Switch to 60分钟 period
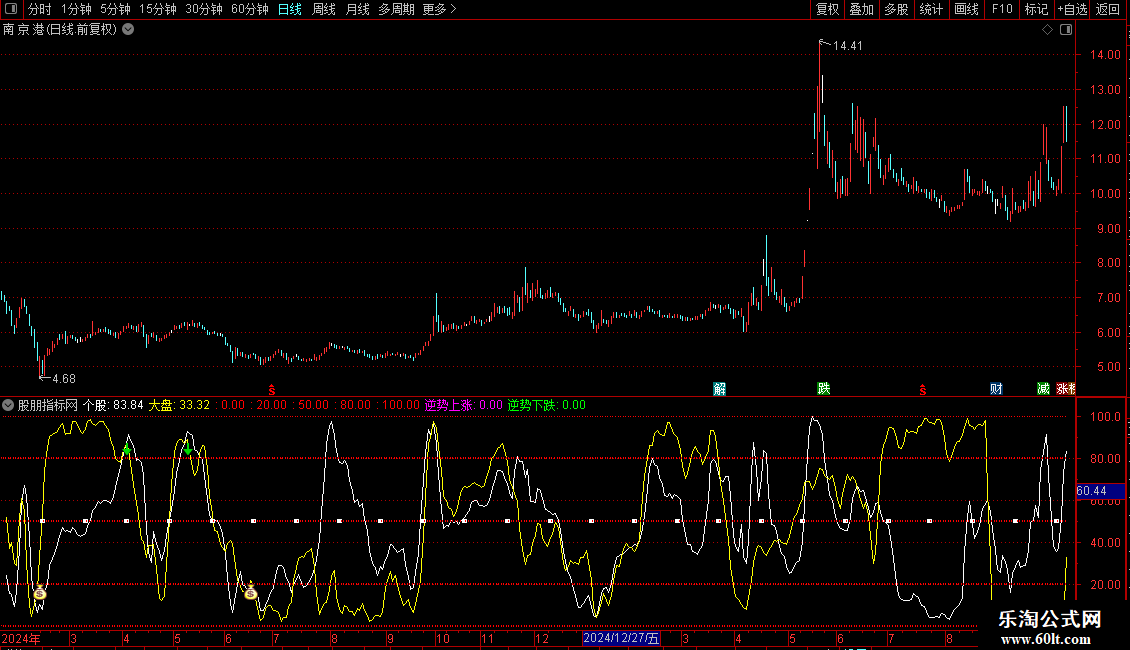 point(250,9)
